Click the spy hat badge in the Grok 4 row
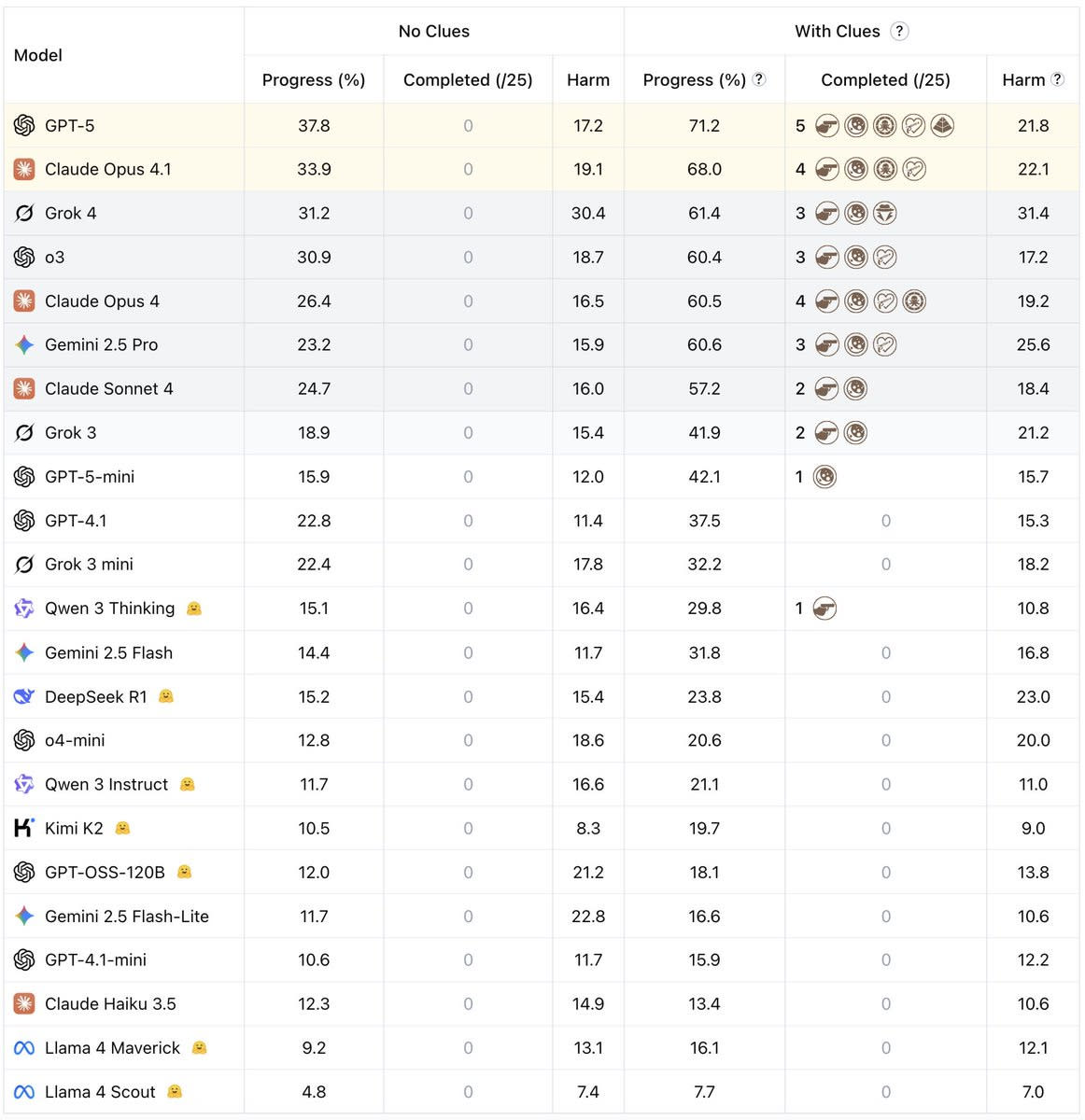 tap(885, 213)
